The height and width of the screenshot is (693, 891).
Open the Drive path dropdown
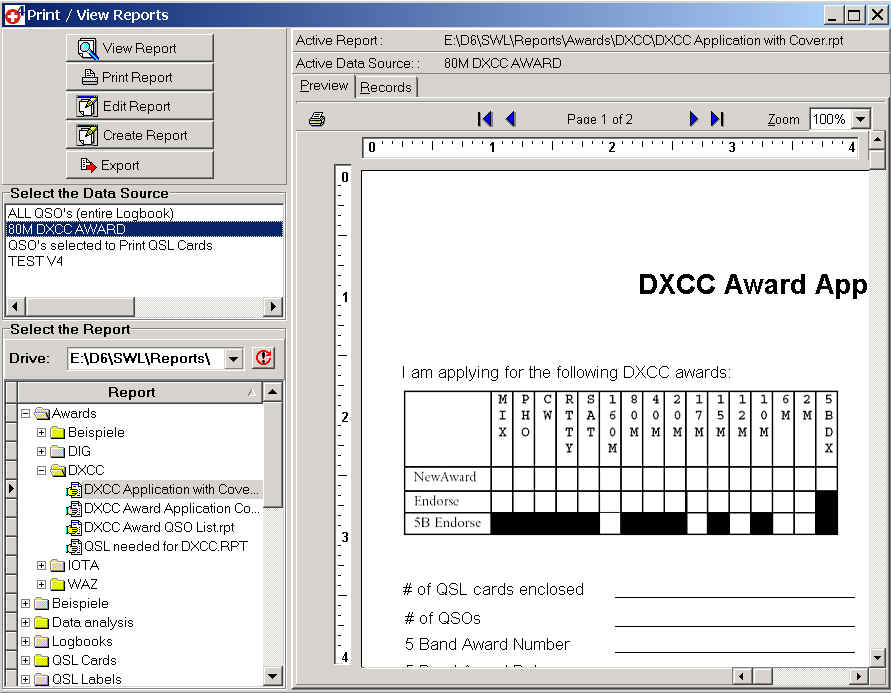coord(233,359)
